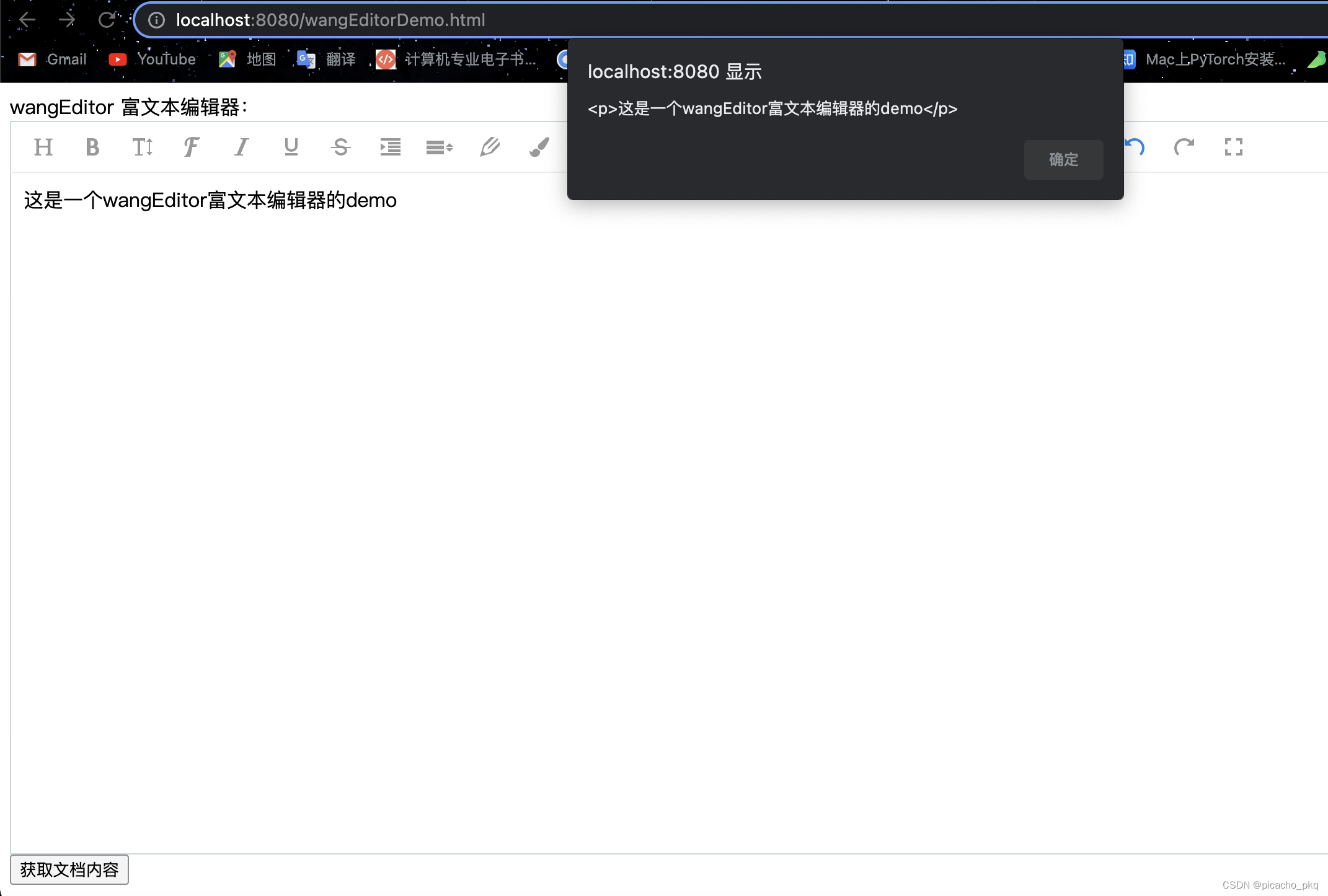Open the font family tool

pos(192,147)
